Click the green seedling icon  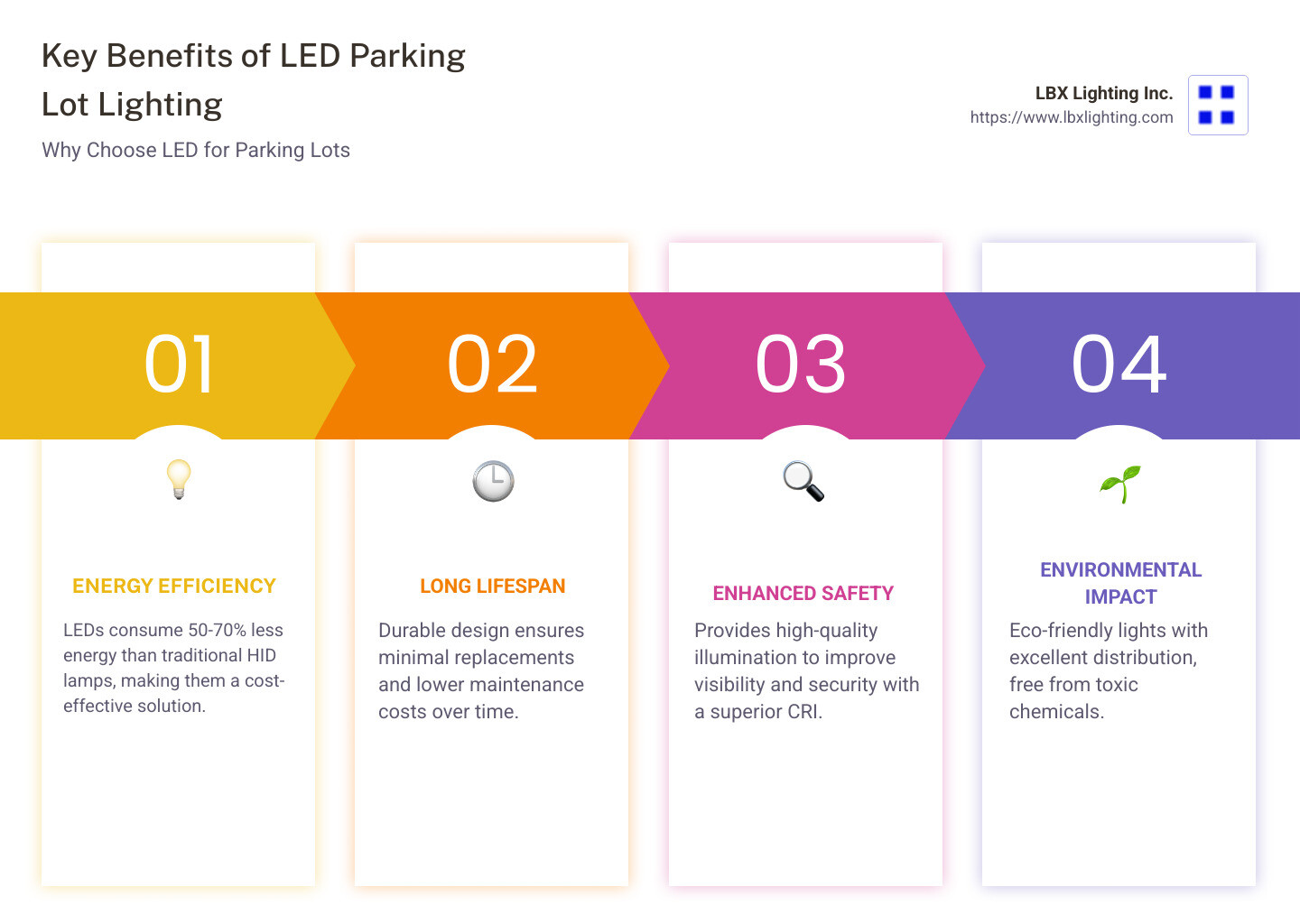point(1120,484)
